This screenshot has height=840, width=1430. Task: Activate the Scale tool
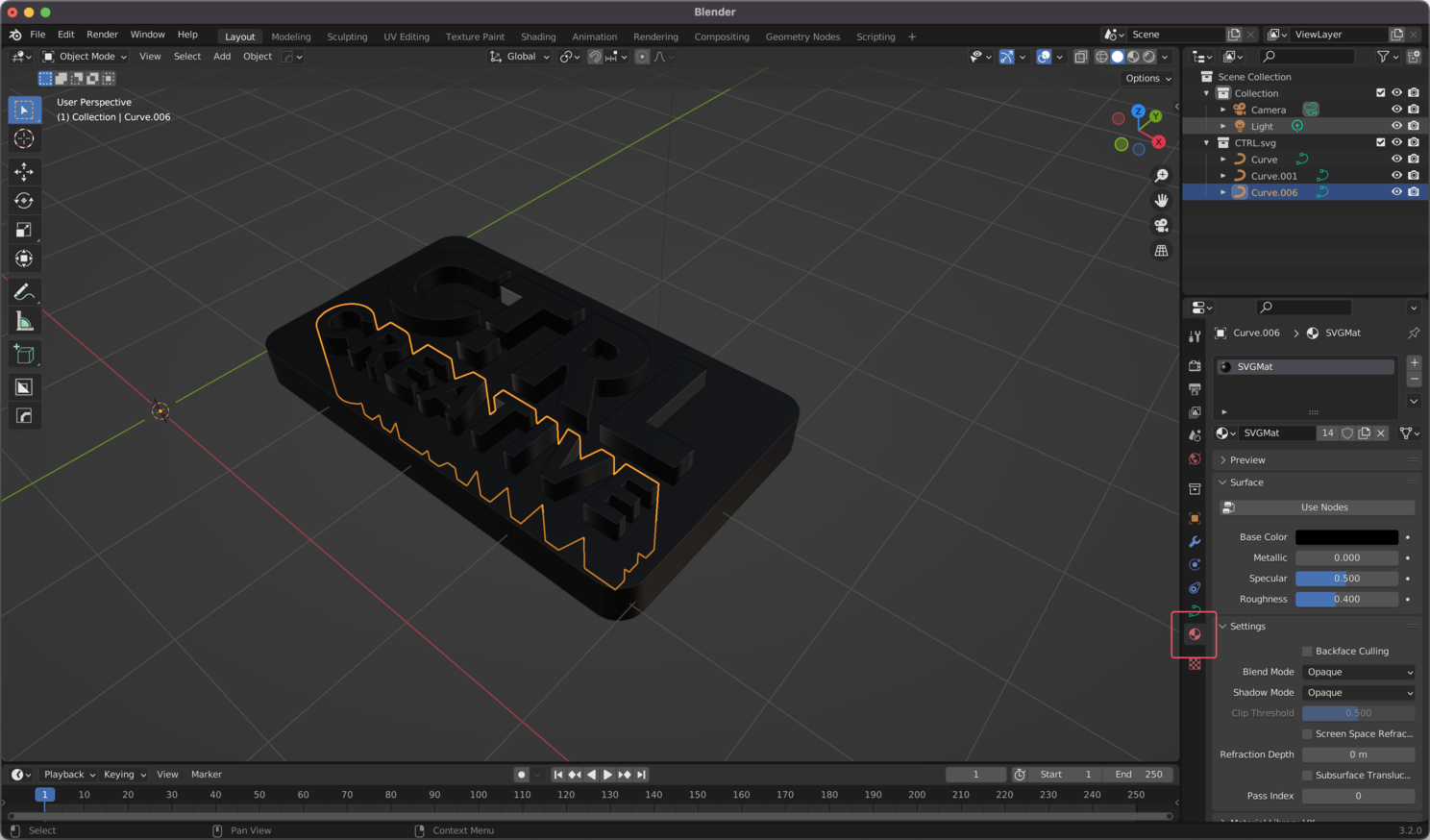click(24, 230)
